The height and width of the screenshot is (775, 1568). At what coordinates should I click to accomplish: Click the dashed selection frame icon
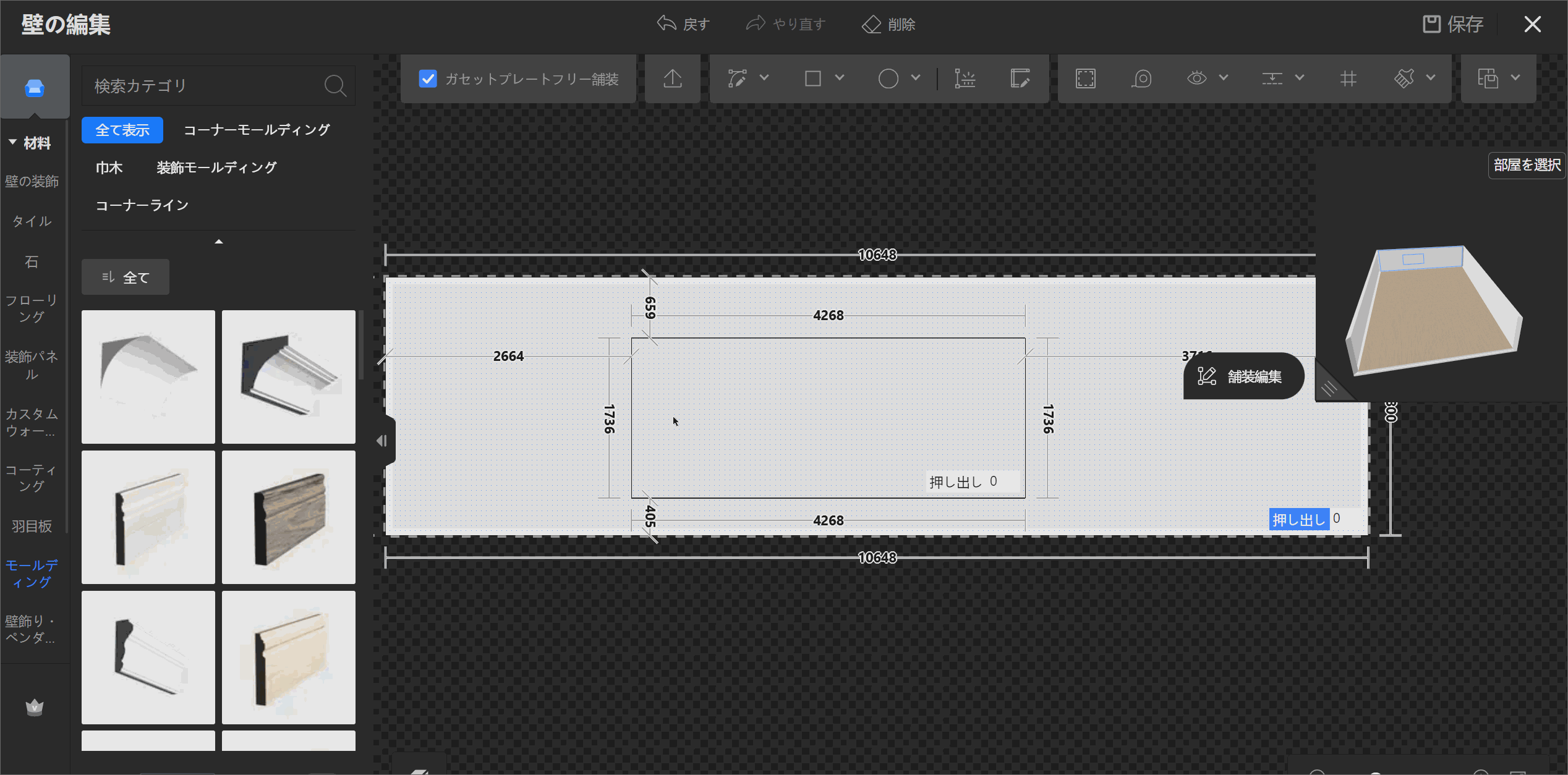coord(1086,78)
